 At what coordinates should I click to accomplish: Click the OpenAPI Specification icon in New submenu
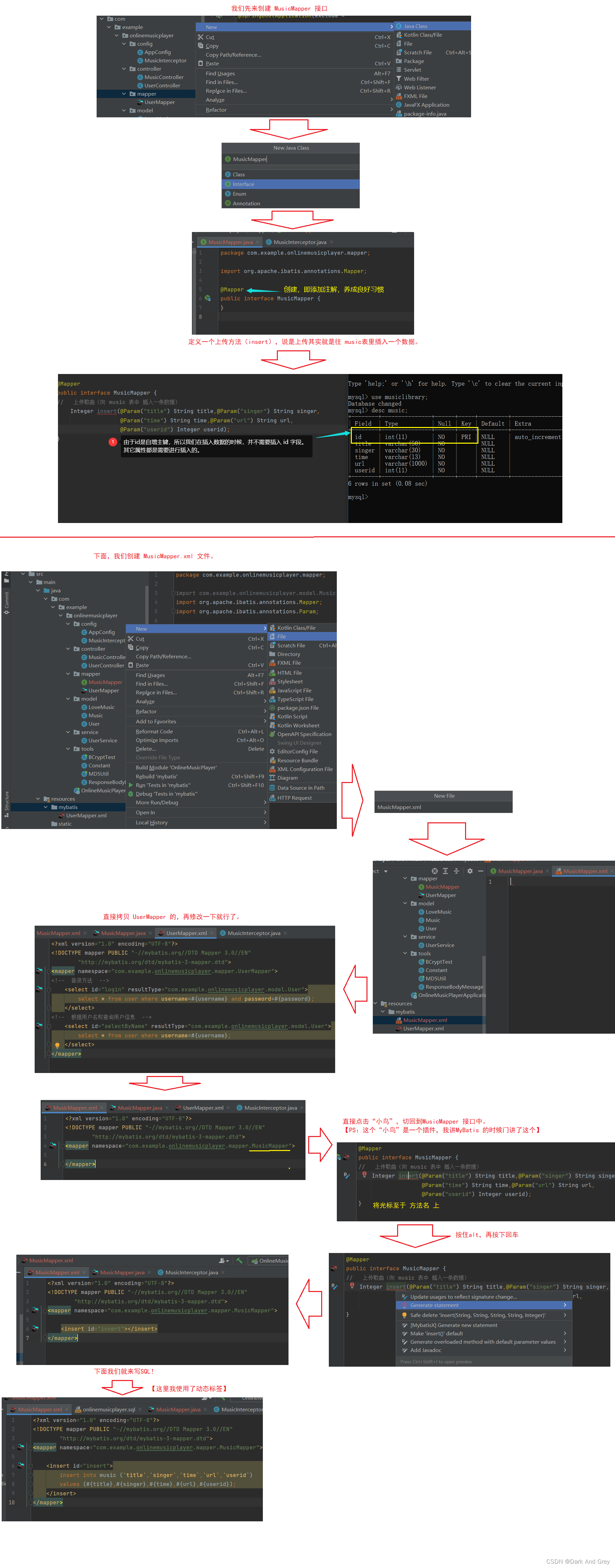[273, 734]
